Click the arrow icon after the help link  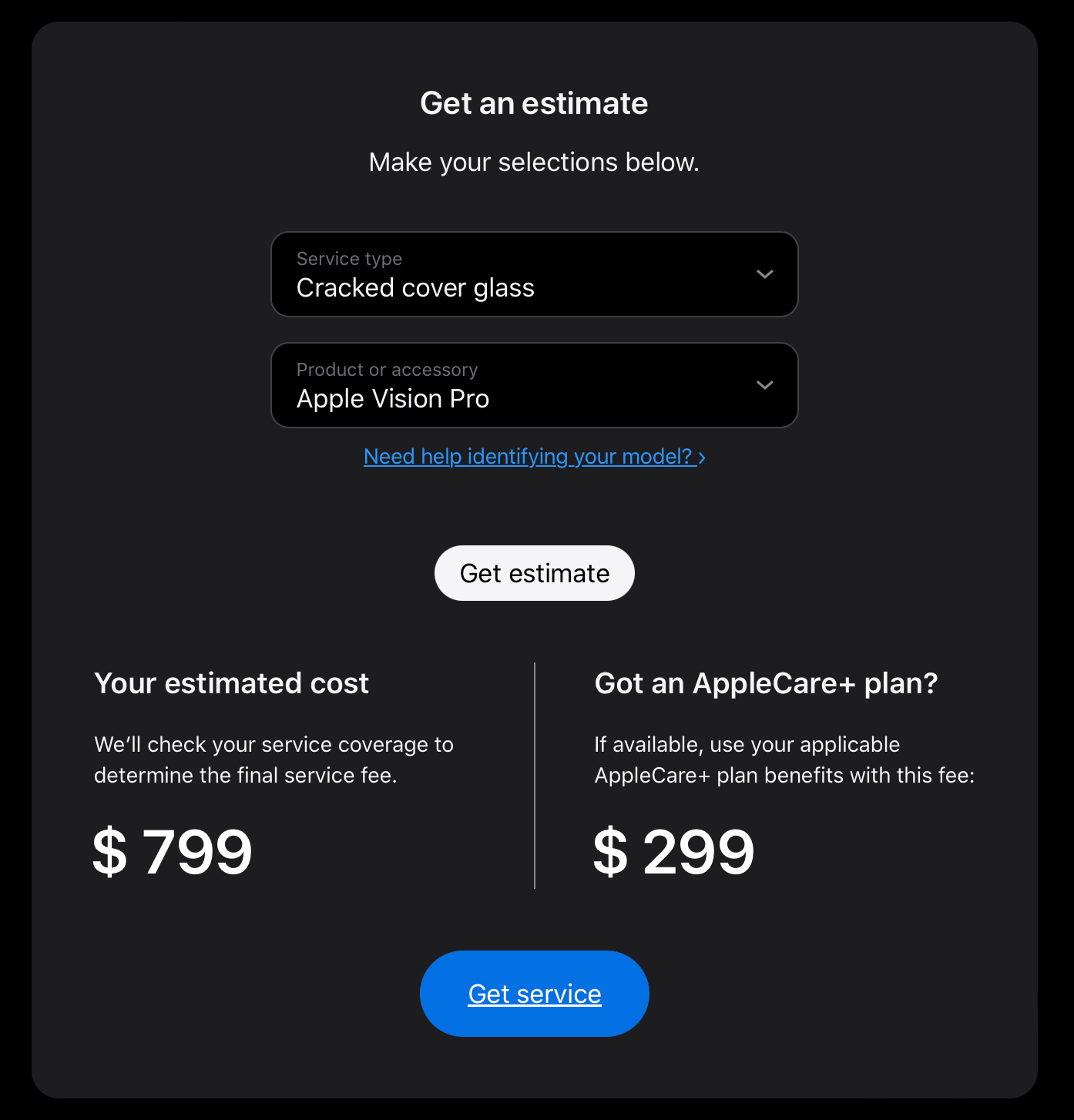(702, 458)
